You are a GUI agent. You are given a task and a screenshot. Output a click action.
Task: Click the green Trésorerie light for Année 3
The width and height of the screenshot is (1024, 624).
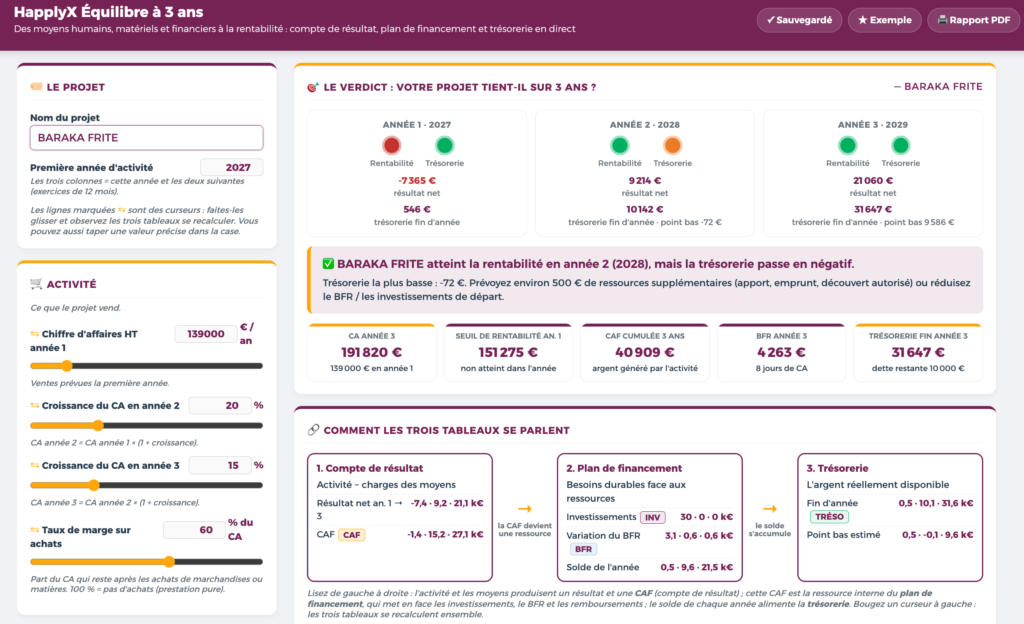click(x=900, y=145)
